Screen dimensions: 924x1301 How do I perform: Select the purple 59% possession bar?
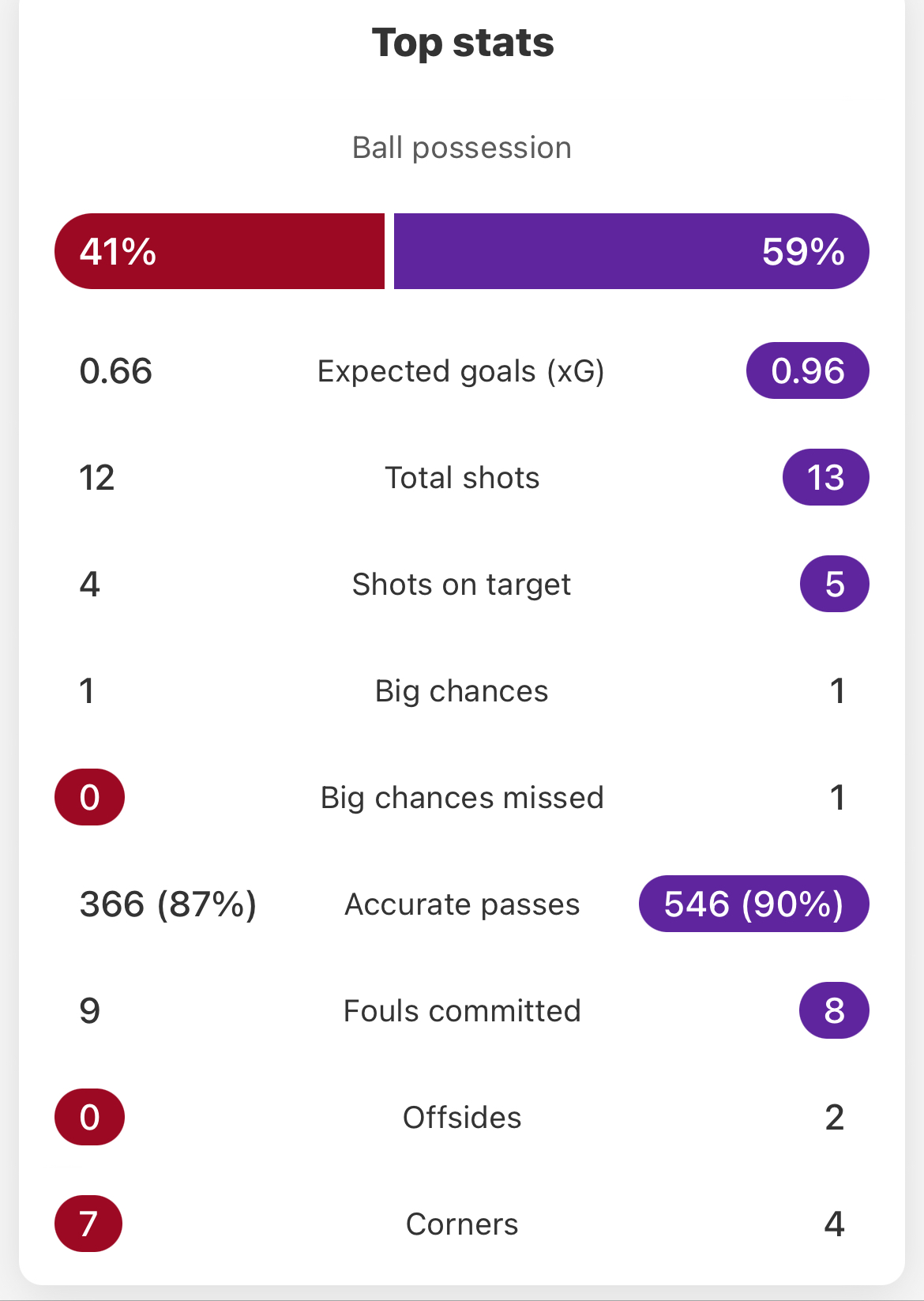click(631, 251)
